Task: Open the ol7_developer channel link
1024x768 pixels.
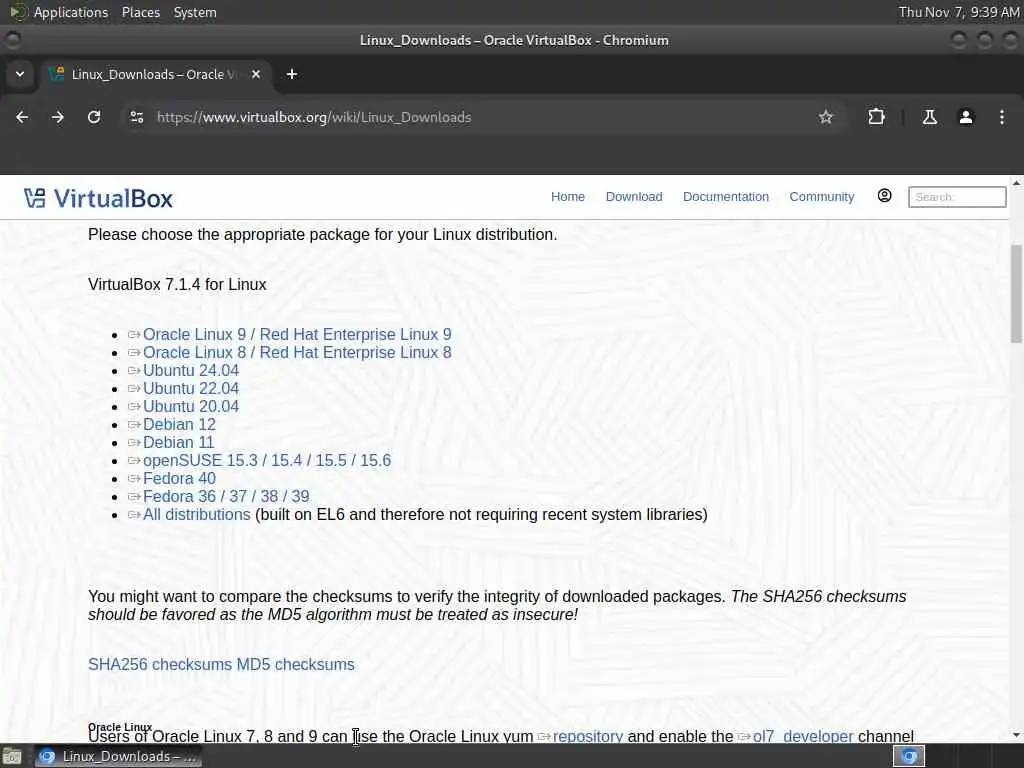Action: [803, 736]
